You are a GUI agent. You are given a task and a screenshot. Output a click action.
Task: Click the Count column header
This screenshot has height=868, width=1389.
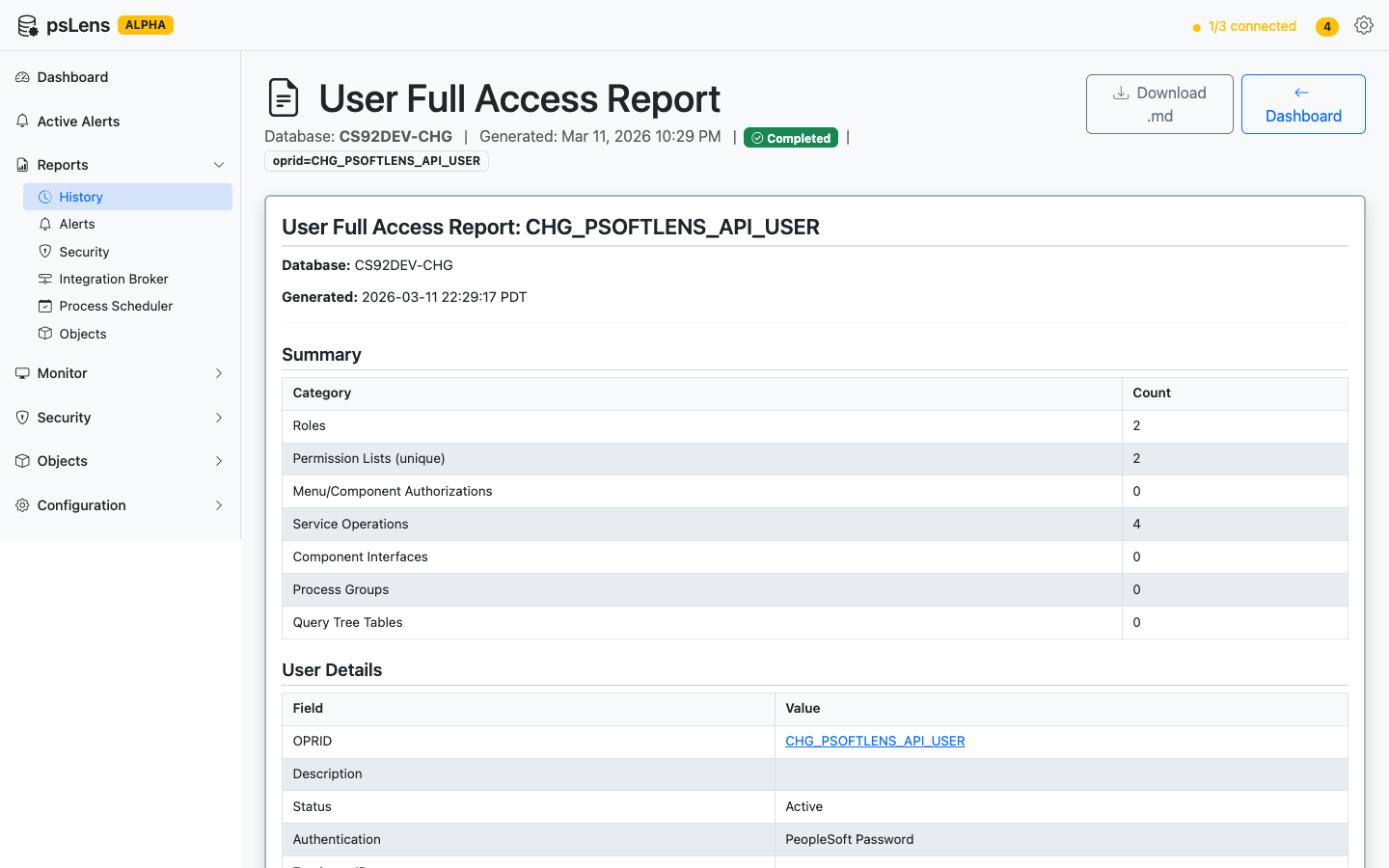tap(1235, 393)
